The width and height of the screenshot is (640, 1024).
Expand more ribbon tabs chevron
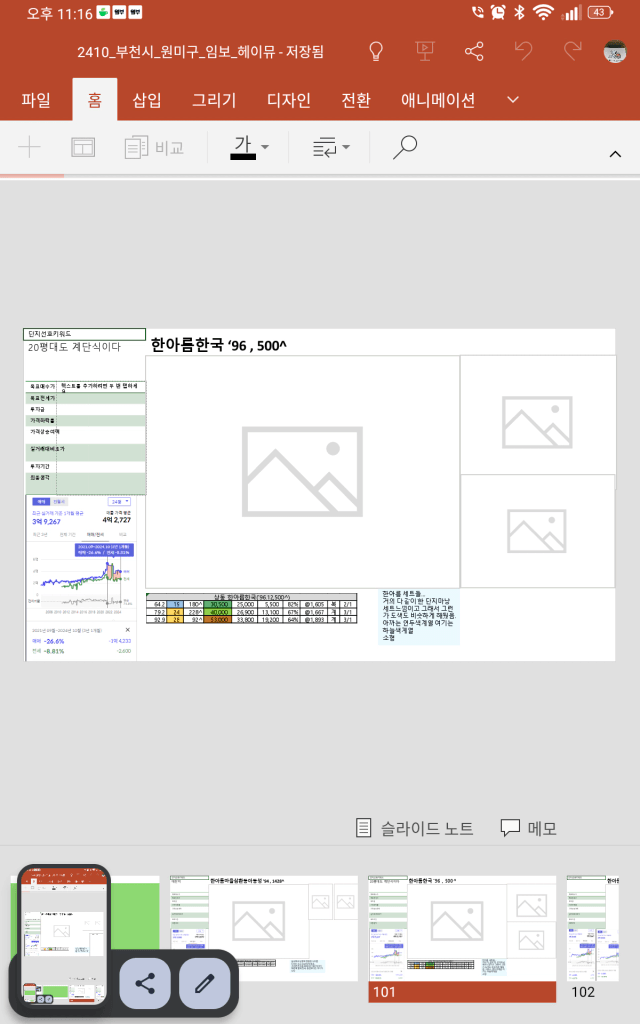pyautogui.click(x=513, y=99)
